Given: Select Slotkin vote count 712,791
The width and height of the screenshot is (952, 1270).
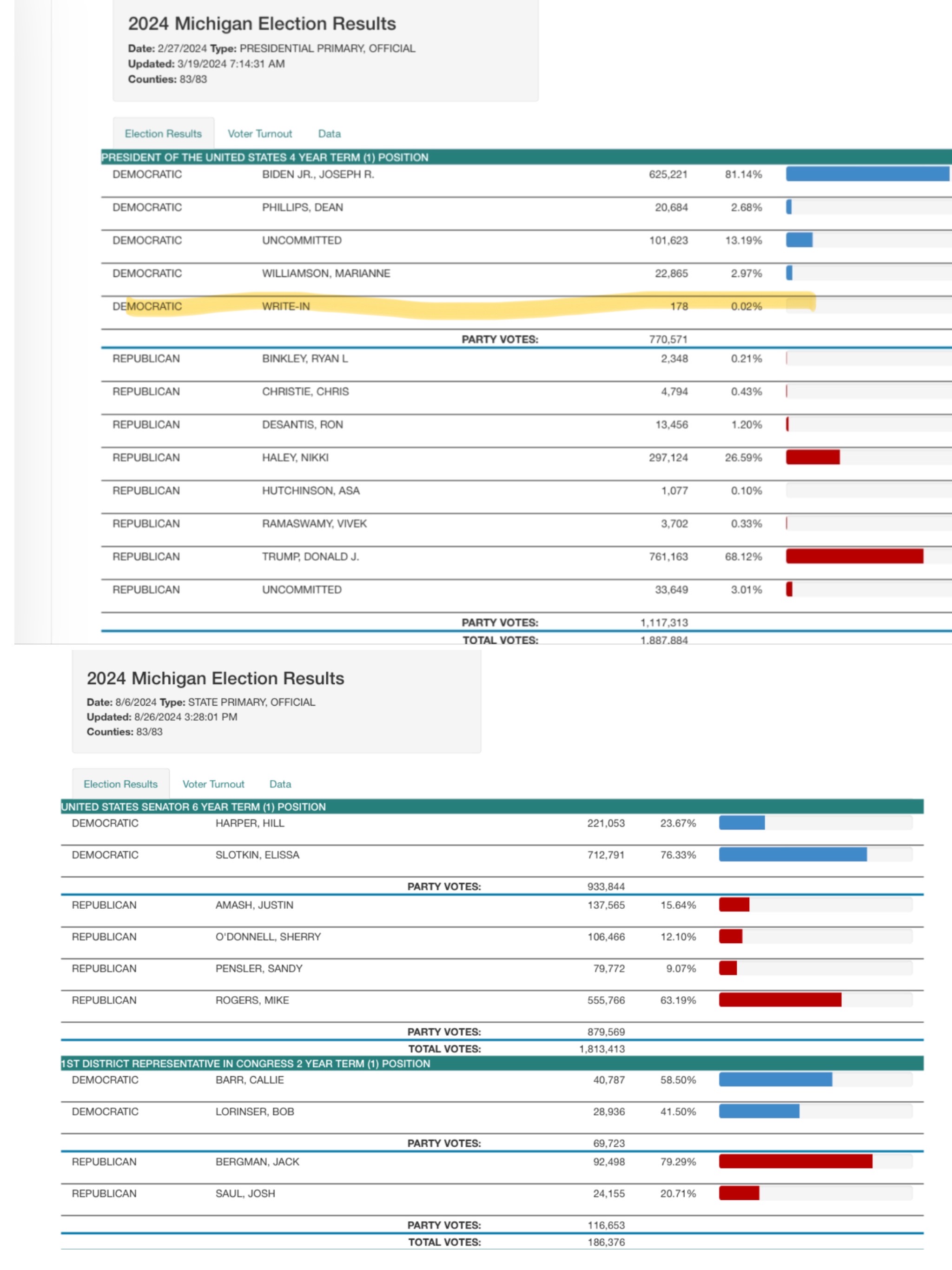Looking at the screenshot, I should (606, 854).
